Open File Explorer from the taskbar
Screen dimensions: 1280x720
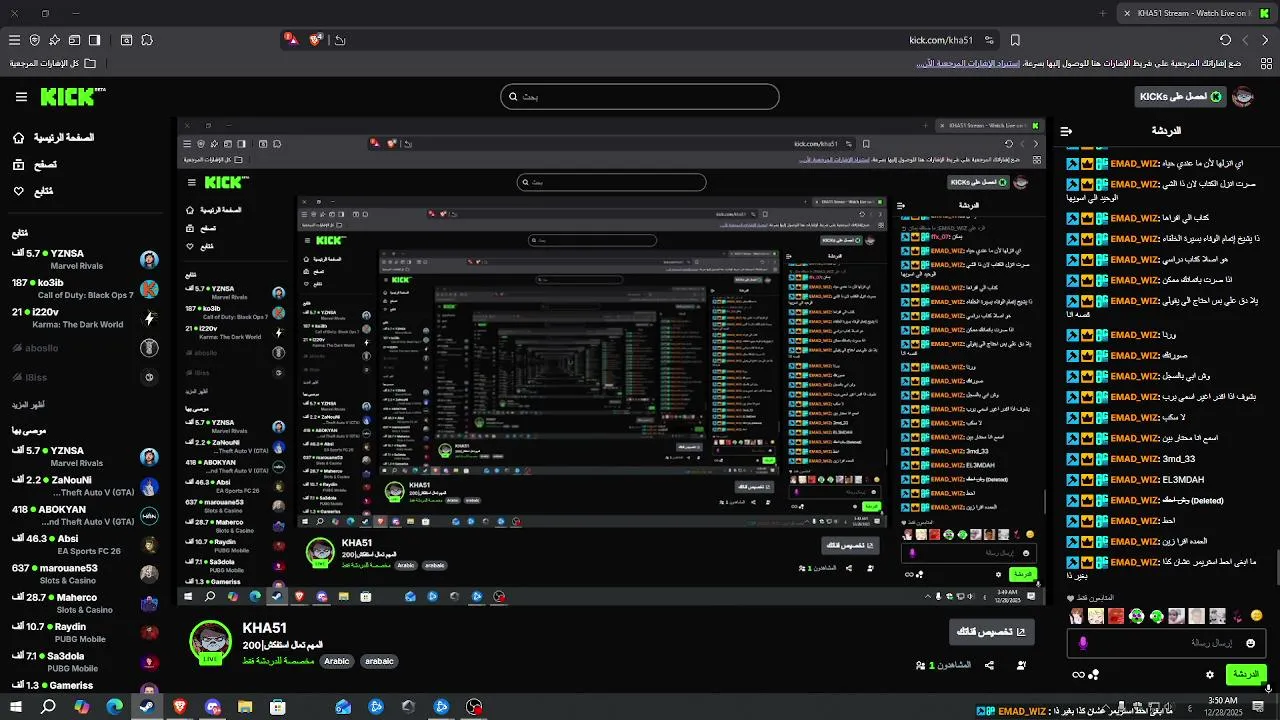tap(245, 707)
